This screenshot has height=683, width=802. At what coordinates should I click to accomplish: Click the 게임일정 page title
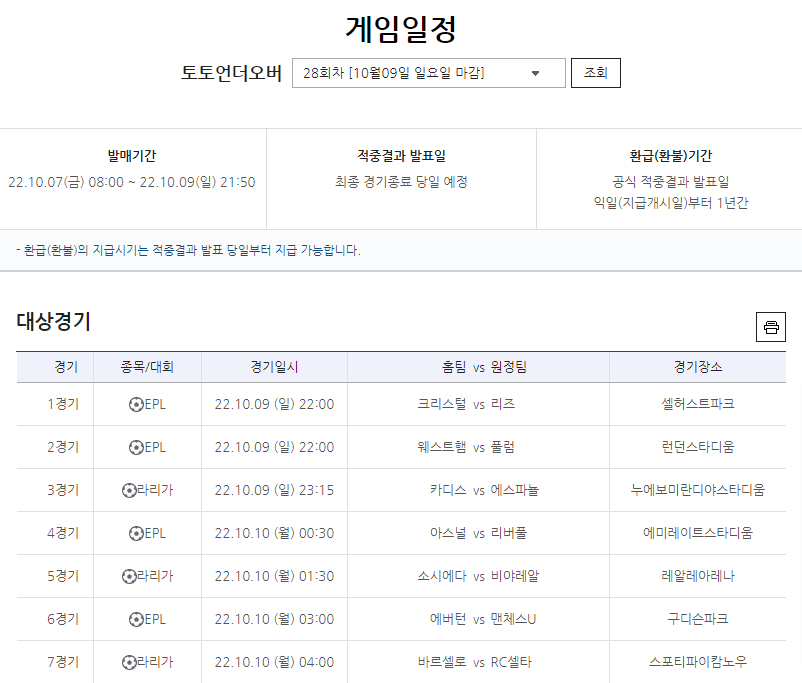click(400, 29)
